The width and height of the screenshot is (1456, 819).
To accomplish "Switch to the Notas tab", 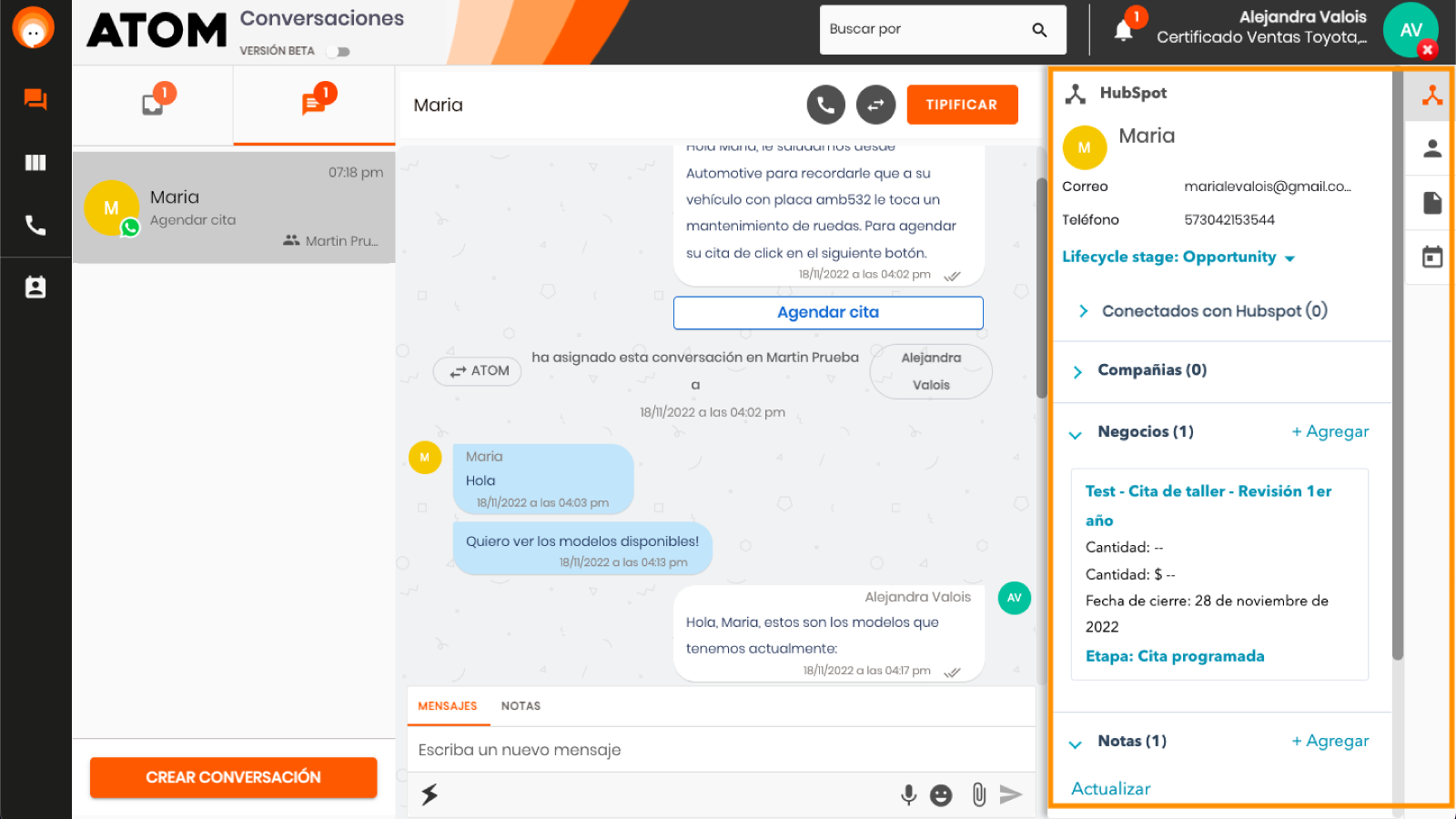I will 521,705.
